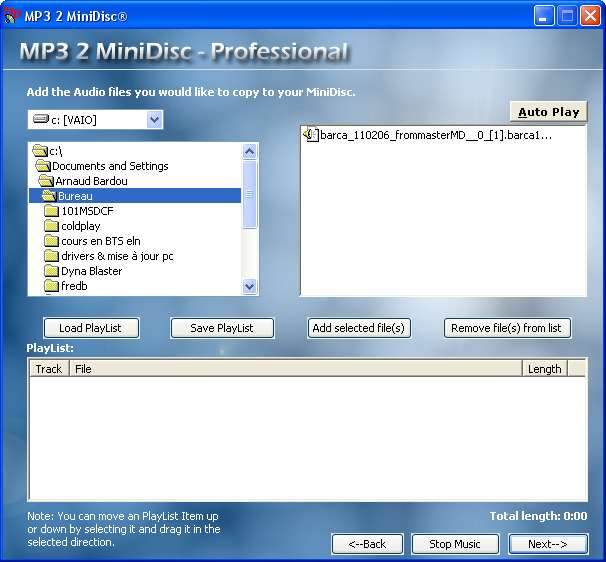The height and width of the screenshot is (562, 606).
Task: Select the barca_110206_frommasterMD file name
Action: pos(436,135)
